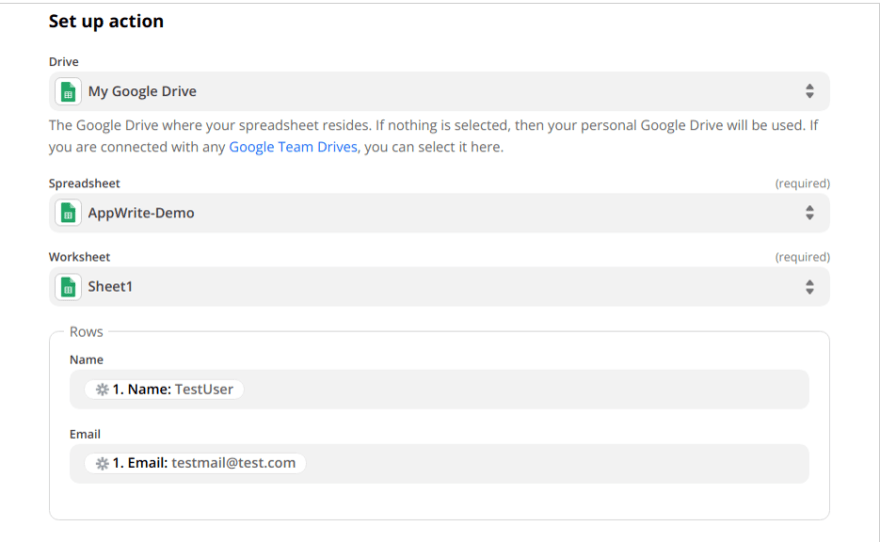Viewport: 880px width, 542px height.
Task: Click the Spreadsheet field label
Action: tap(84, 183)
